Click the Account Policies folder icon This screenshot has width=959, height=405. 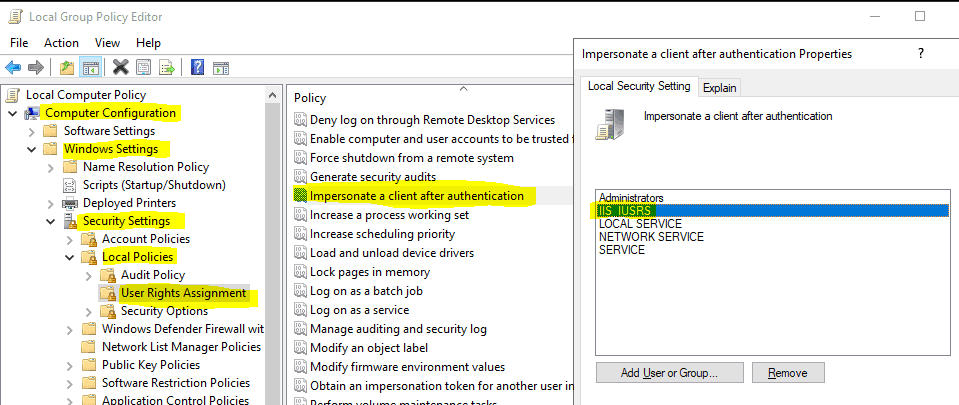(90, 239)
